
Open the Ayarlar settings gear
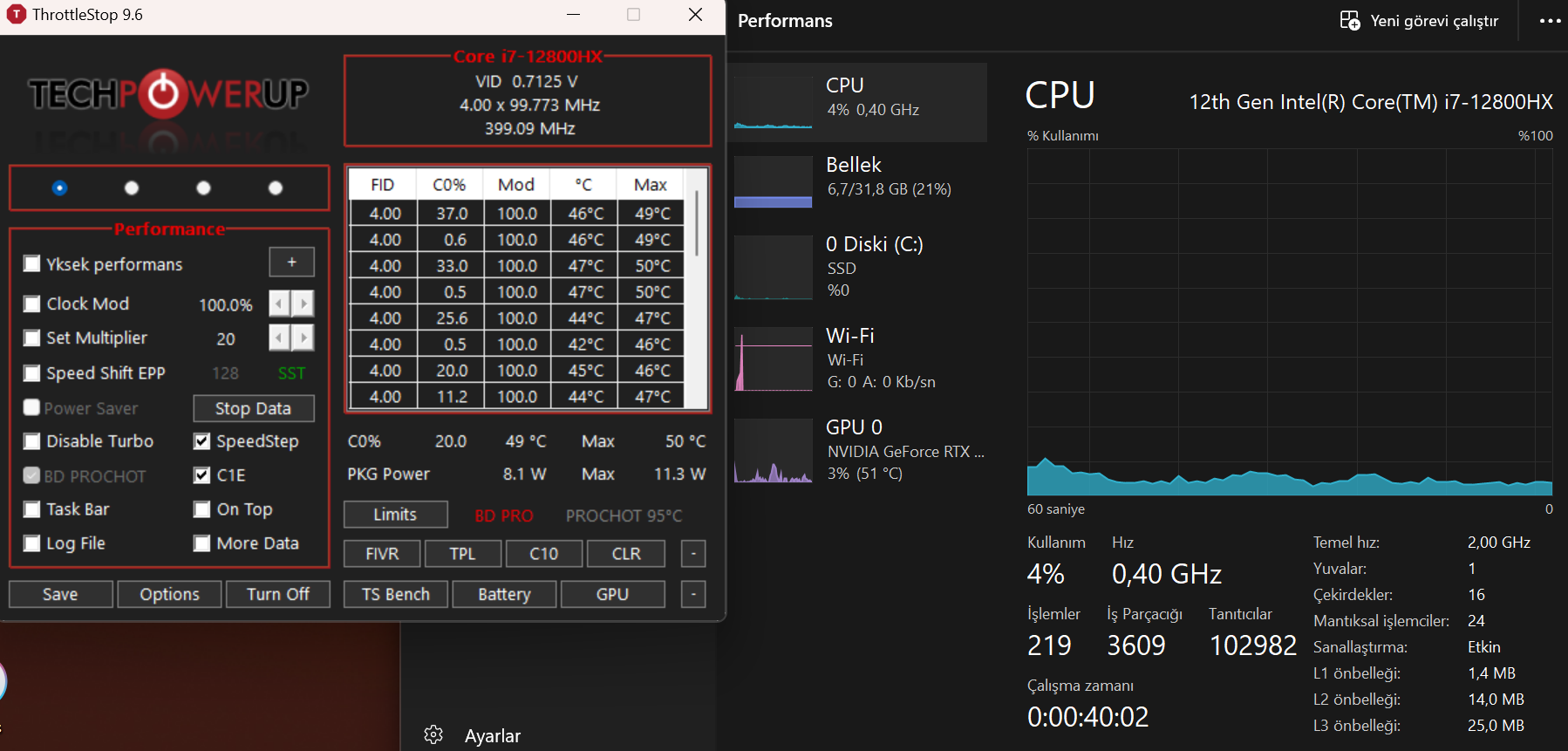pyautogui.click(x=433, y=734)
